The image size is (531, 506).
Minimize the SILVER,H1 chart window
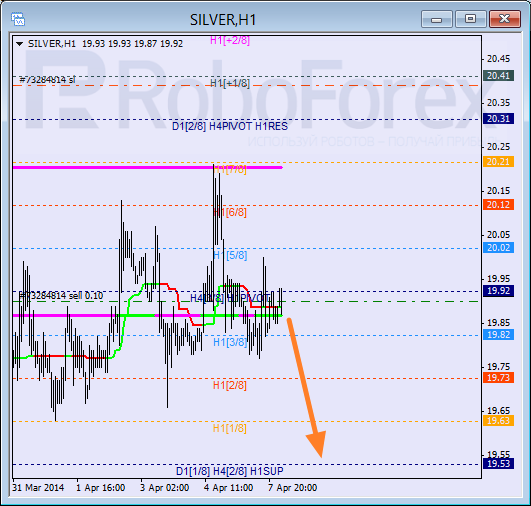click(437, 19)
